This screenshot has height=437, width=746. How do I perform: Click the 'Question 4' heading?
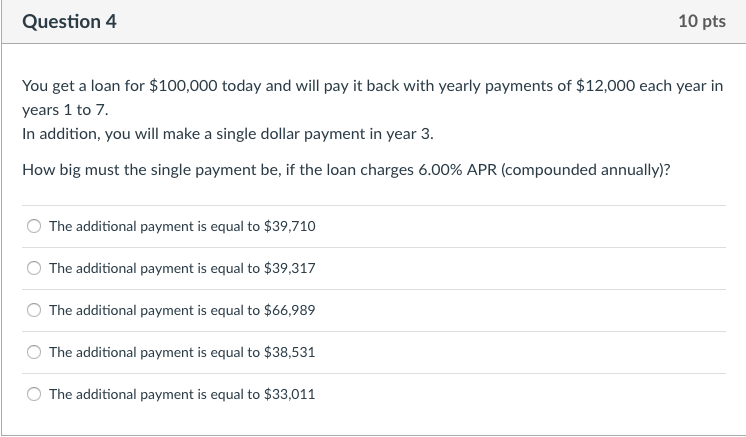69,22
